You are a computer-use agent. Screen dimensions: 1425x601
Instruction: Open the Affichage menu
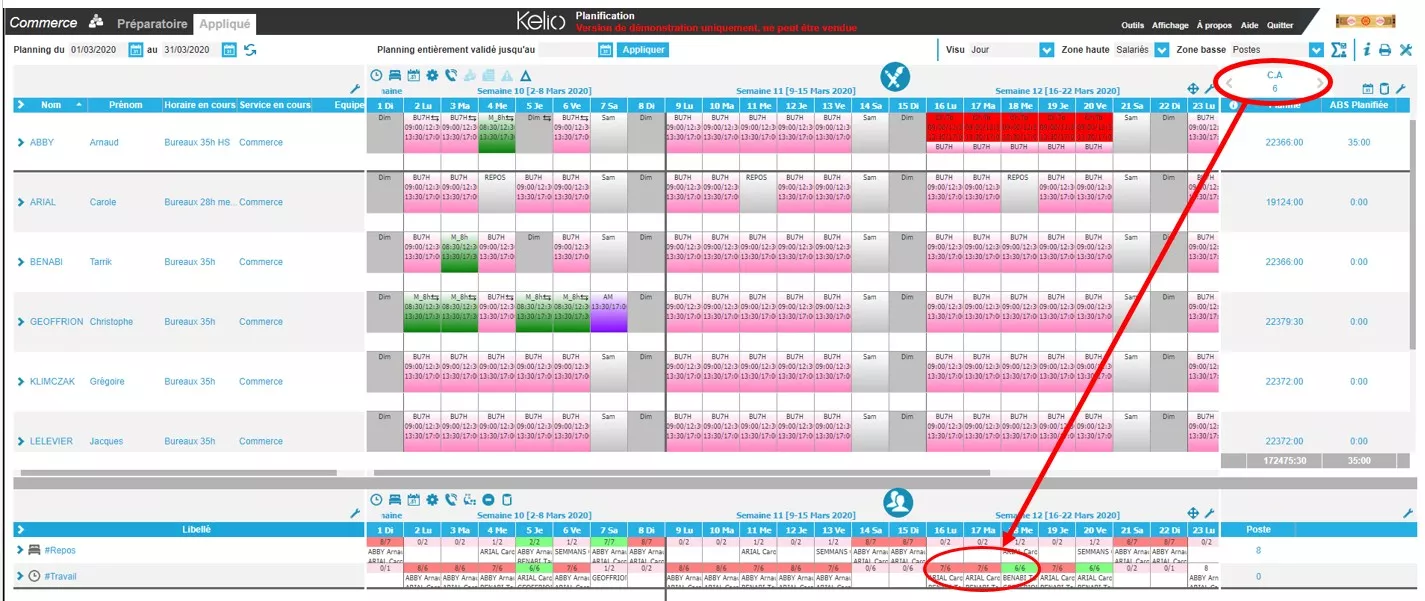point(1170,26)
